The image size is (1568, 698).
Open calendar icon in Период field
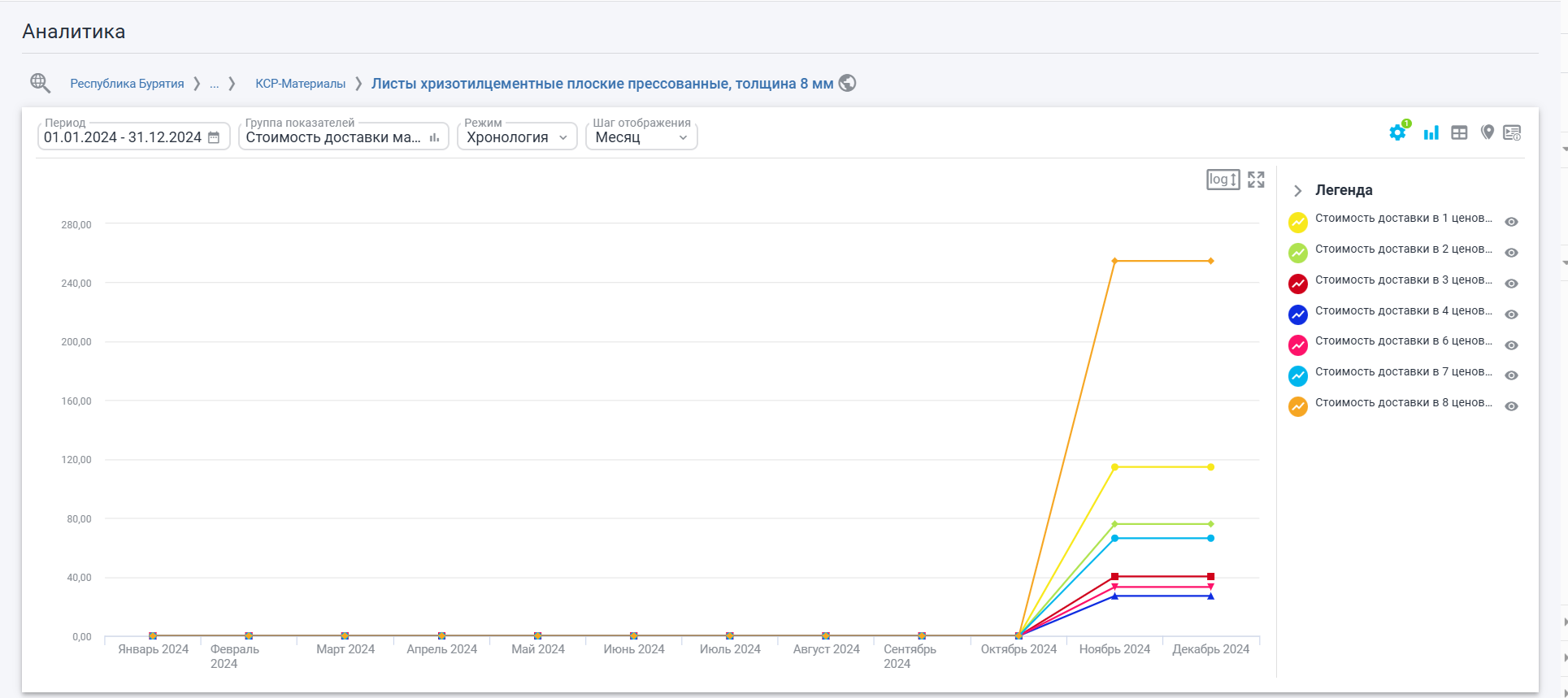click(x=214, y=137)
